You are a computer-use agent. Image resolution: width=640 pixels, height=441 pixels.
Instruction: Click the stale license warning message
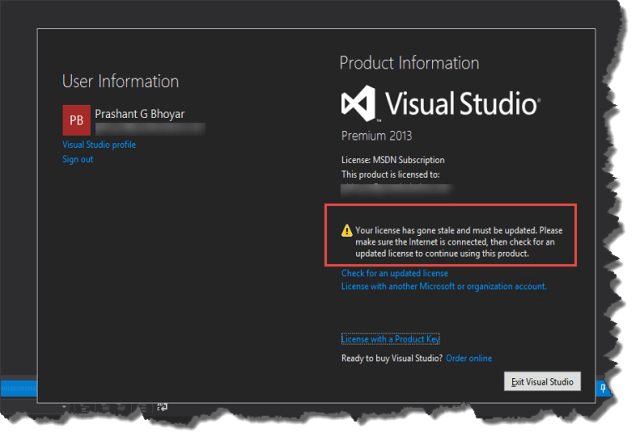coord(460,242)
